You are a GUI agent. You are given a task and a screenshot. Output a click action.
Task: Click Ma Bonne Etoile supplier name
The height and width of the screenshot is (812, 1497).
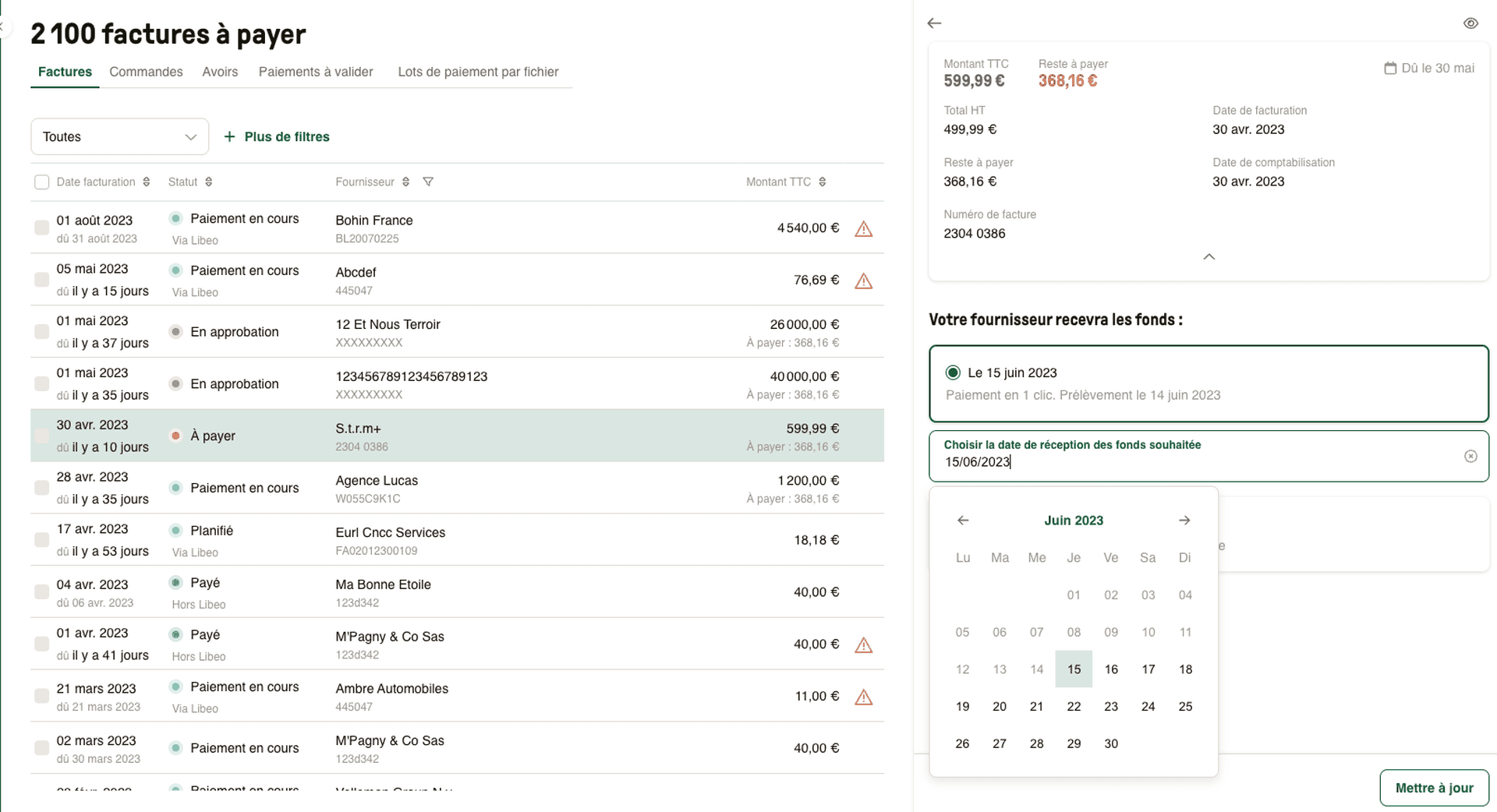click(x=383, y=584)
